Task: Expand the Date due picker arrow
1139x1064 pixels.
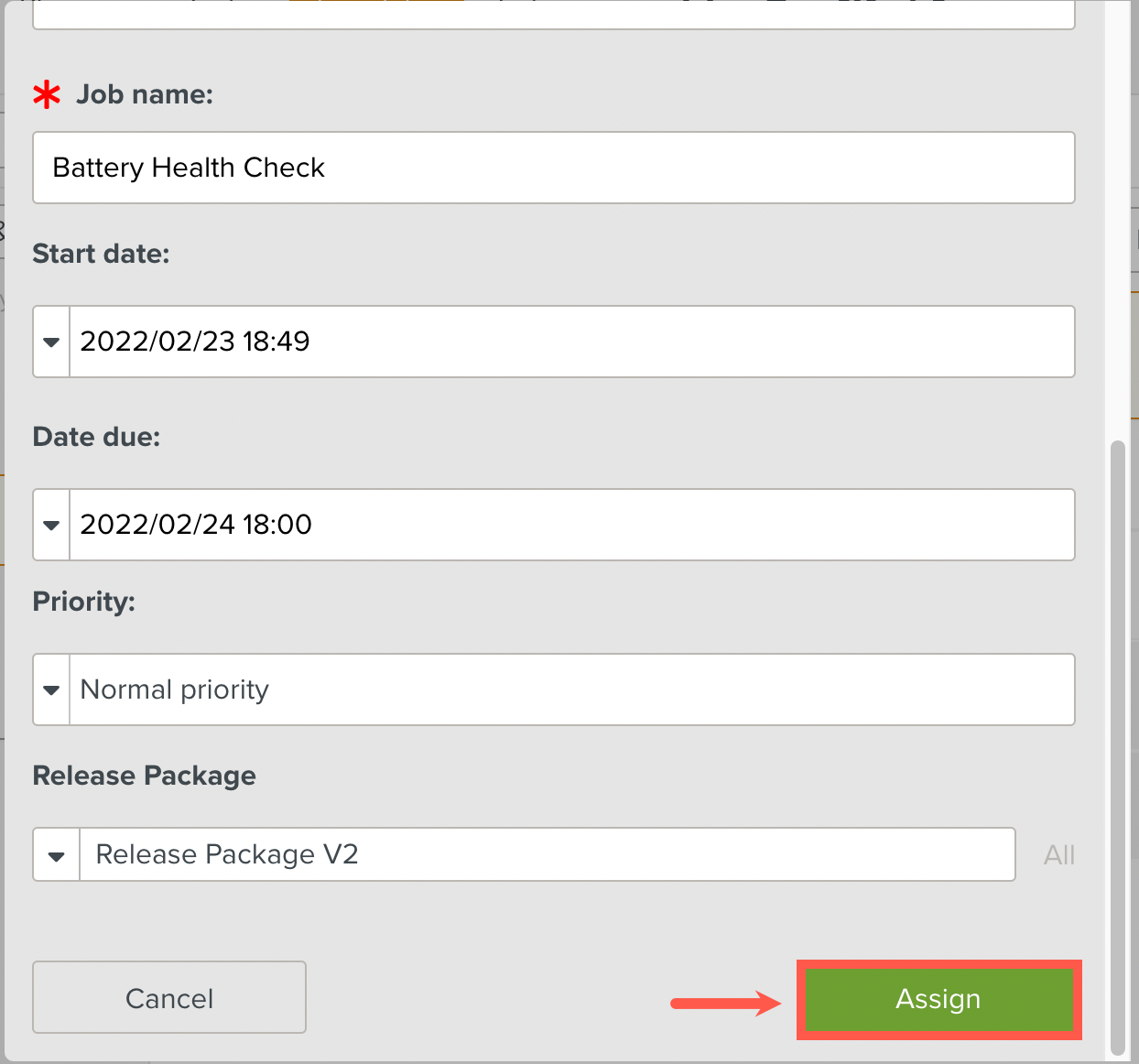Action: click(51, 525)
